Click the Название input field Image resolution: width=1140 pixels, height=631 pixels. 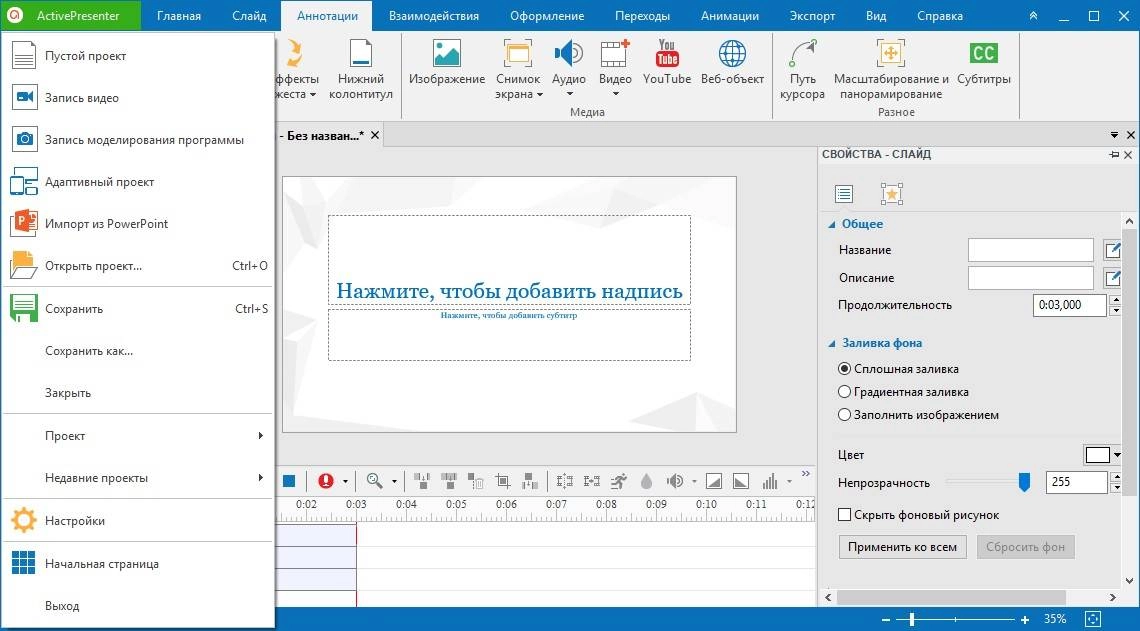click(x=1030, y=250)
